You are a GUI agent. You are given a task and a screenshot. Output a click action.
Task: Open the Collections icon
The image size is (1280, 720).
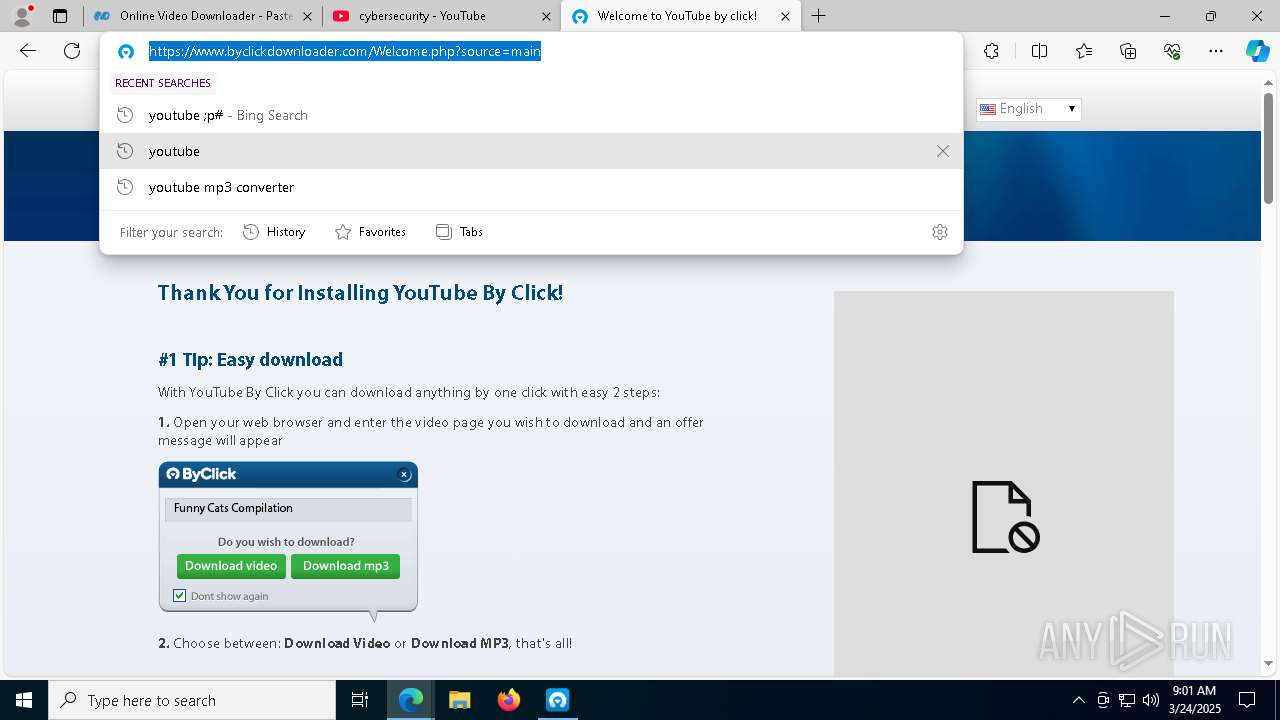pyautogui.click(x=1128, y=51)
